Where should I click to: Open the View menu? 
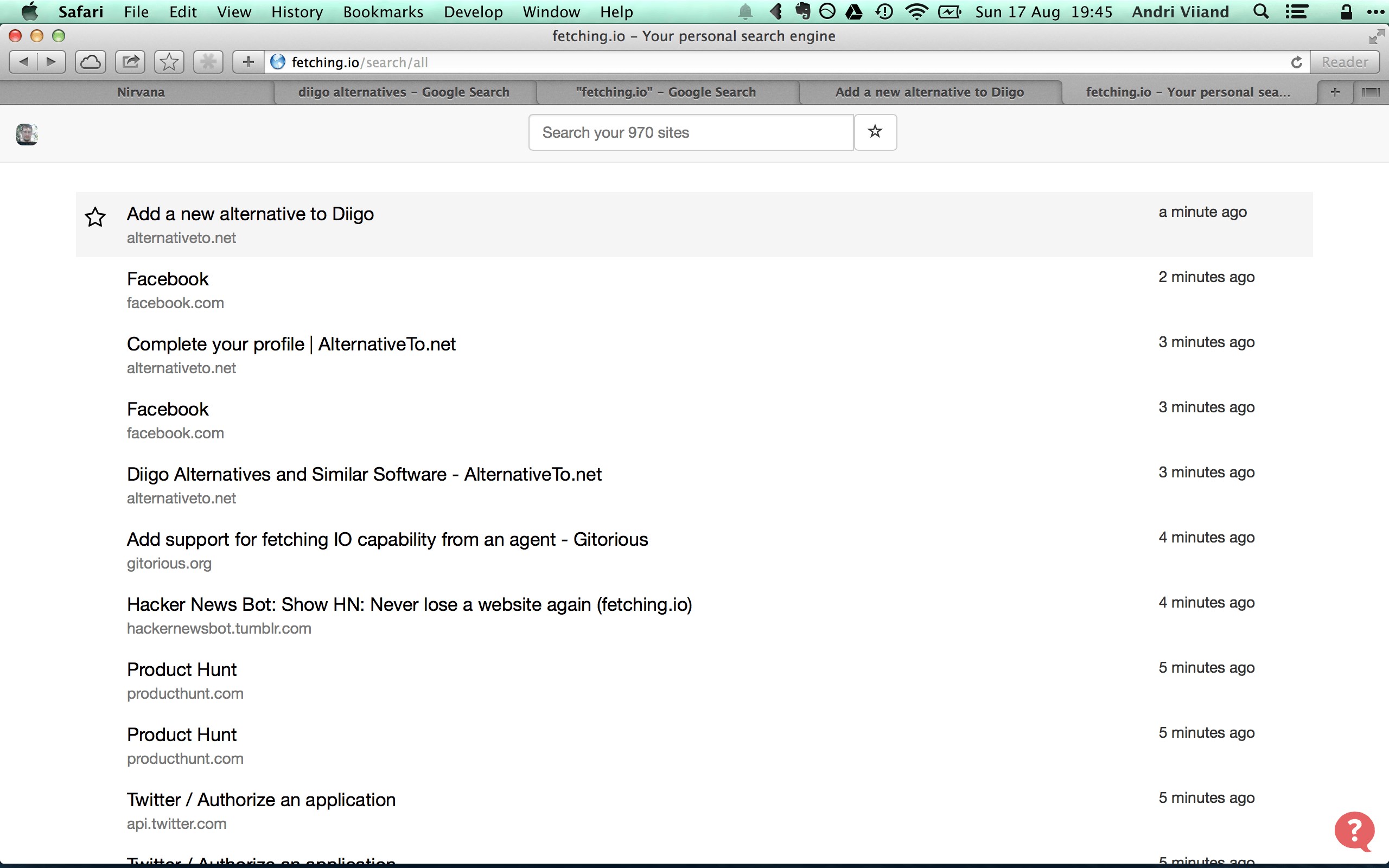(x=234, y=11)
